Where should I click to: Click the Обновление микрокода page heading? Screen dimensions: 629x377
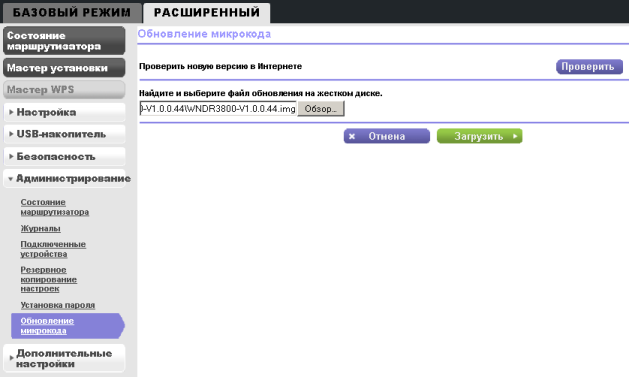pos(204,34)
